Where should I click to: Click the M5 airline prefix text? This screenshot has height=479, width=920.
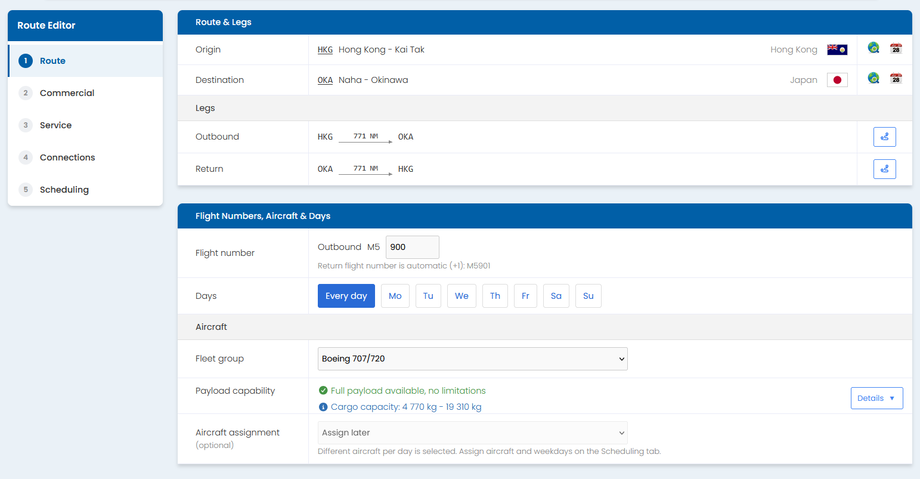374,247
